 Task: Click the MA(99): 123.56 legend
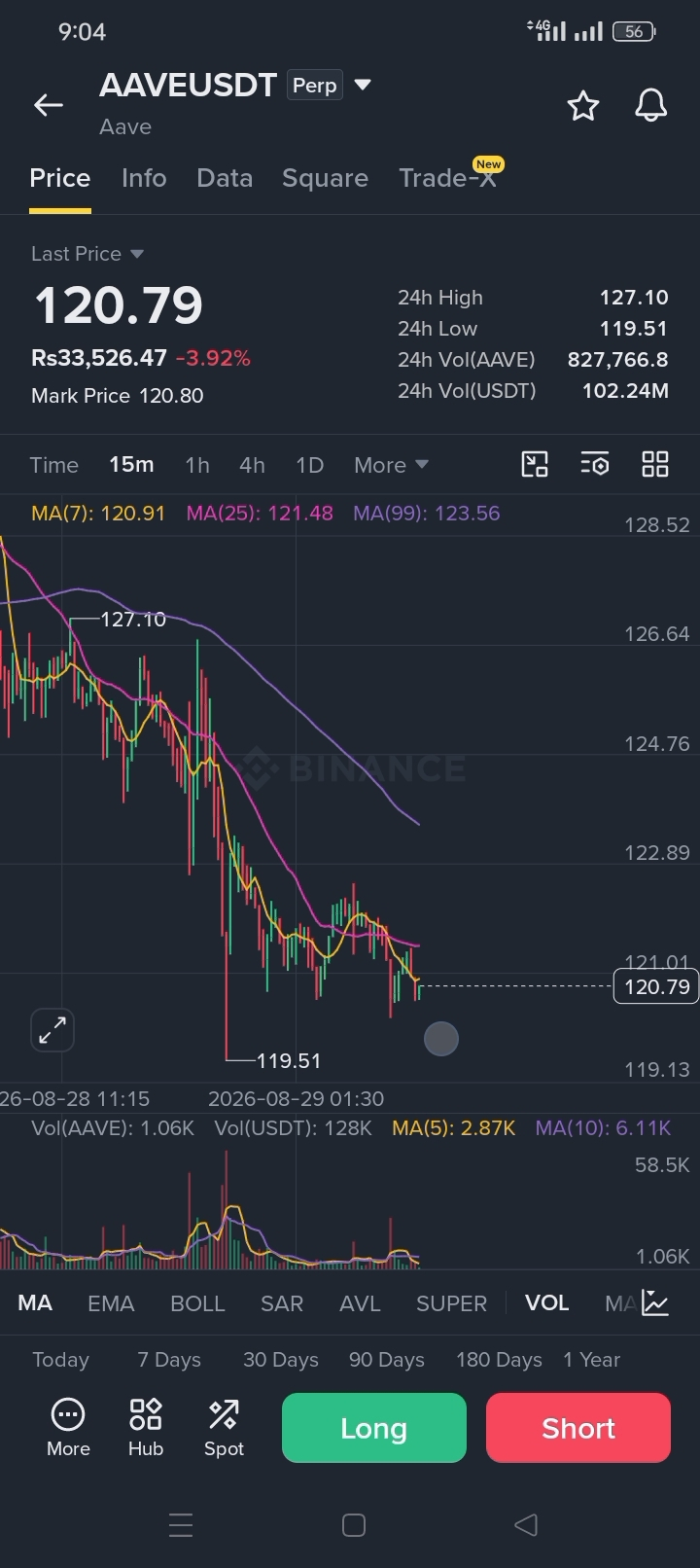(427, 513)
